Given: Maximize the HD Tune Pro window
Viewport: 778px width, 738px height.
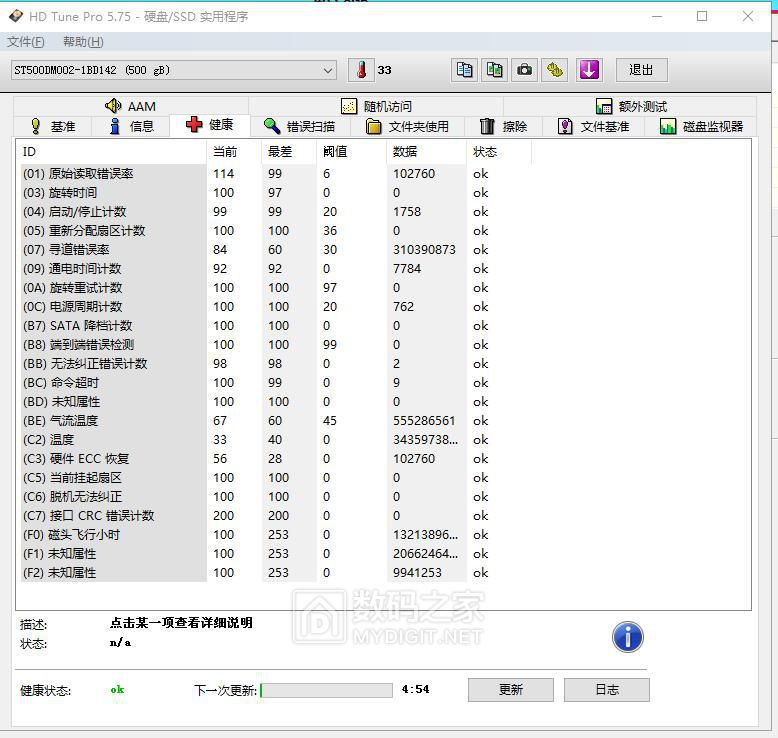Looking at the screenshot, I should point(702,16).
